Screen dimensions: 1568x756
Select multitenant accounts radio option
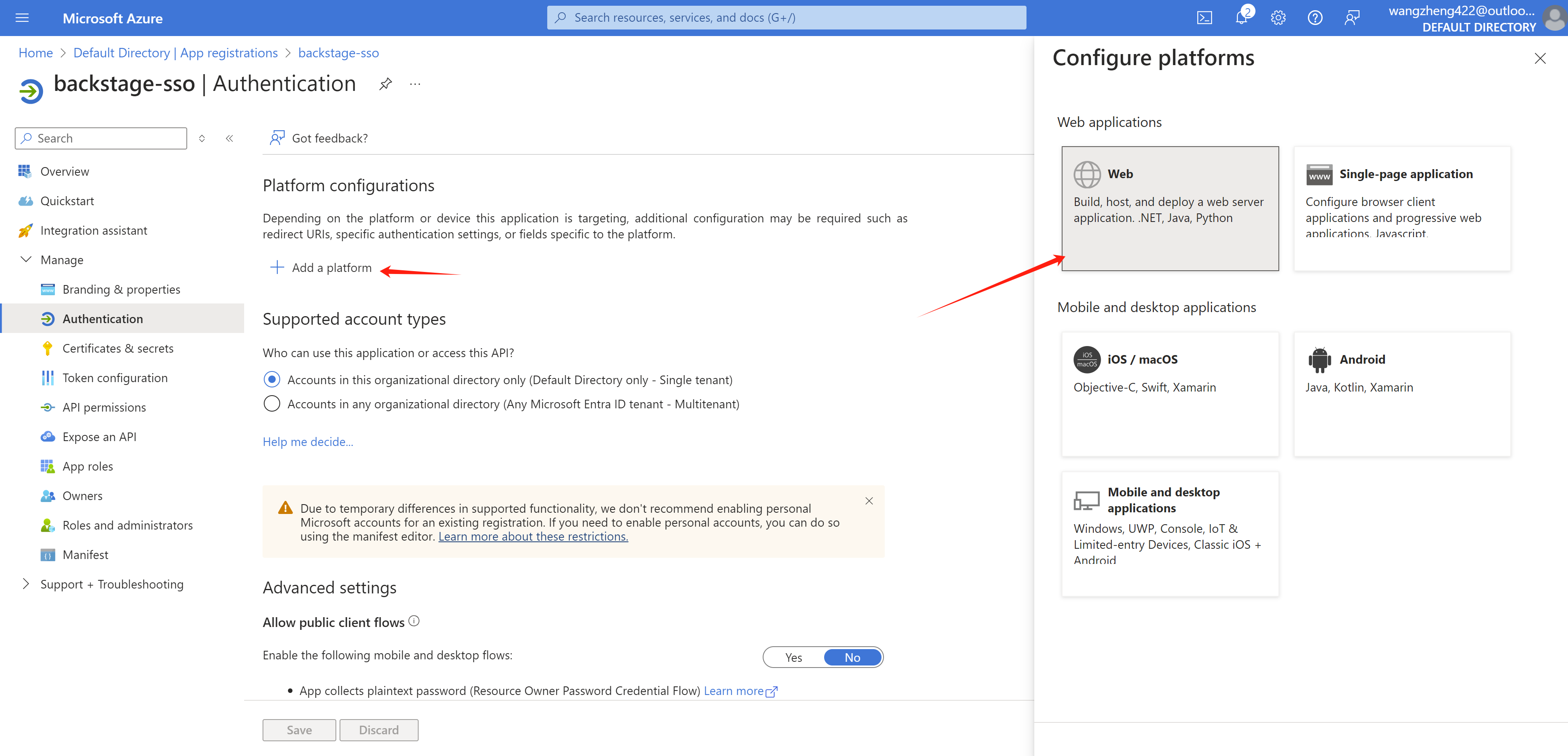point(272,404)
